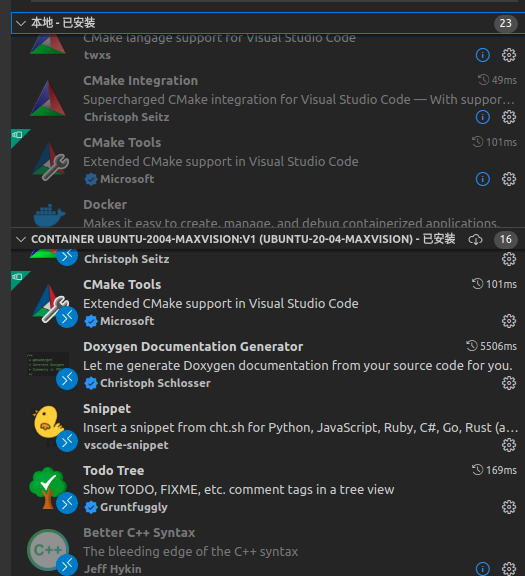This screenshot has height=576, width=525.
Task: Open gear settings for local CMake Integration
Action: (x=509, y=117)
